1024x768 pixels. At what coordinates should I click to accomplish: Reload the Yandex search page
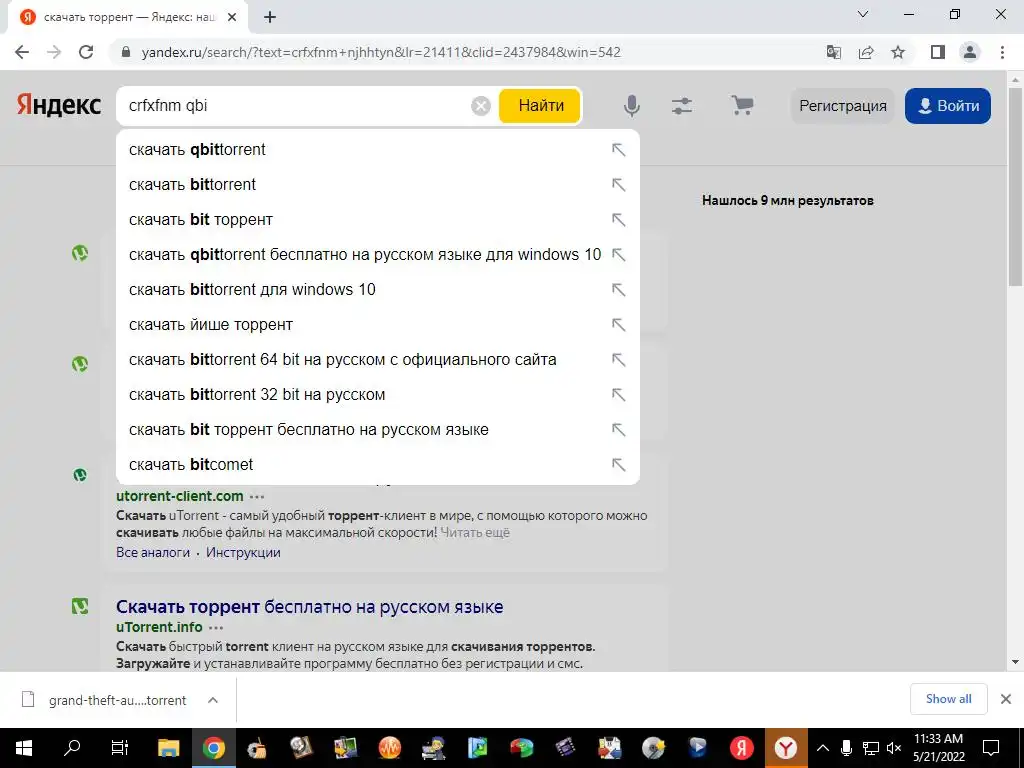pos(86,52)
